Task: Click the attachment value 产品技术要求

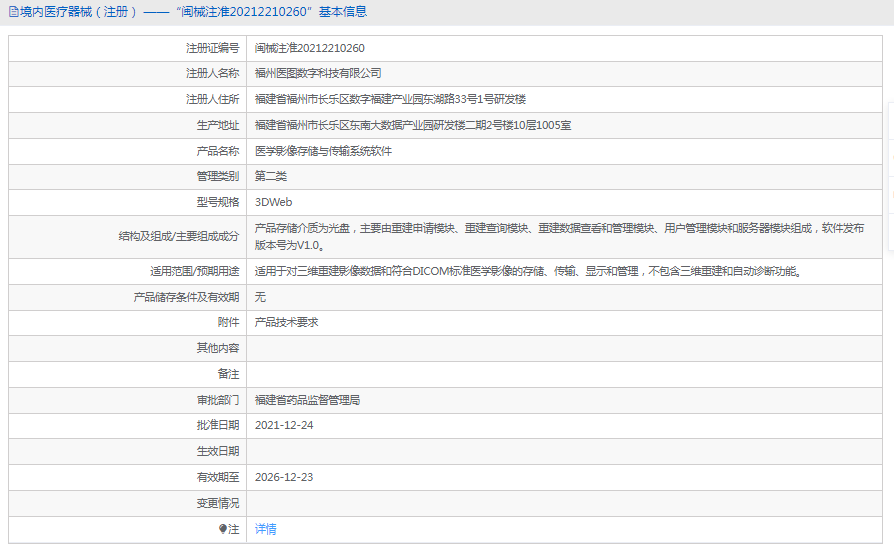Action: [x=286, y=323]
